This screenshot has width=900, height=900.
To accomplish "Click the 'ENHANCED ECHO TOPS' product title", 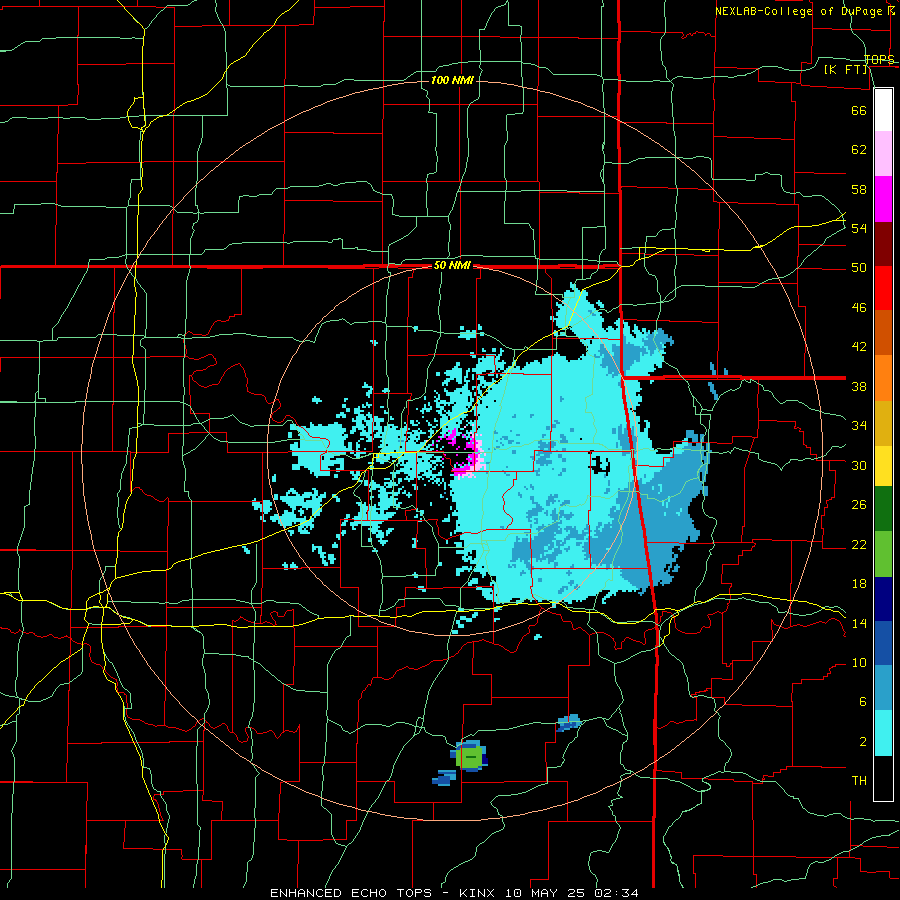I will pos(351,893).
